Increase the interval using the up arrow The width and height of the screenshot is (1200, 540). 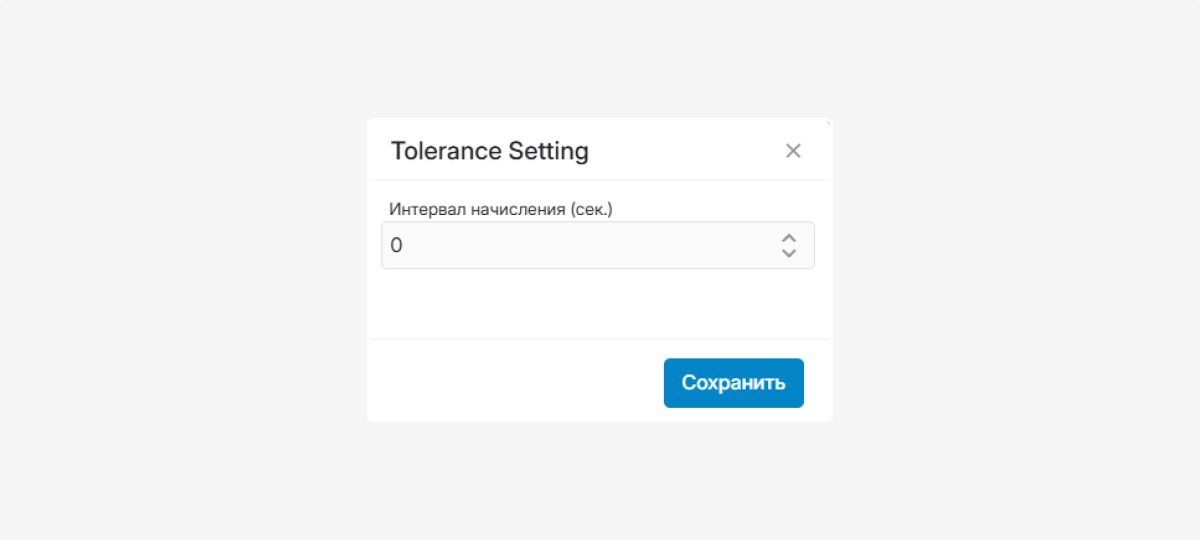click(x=788, y=238)
